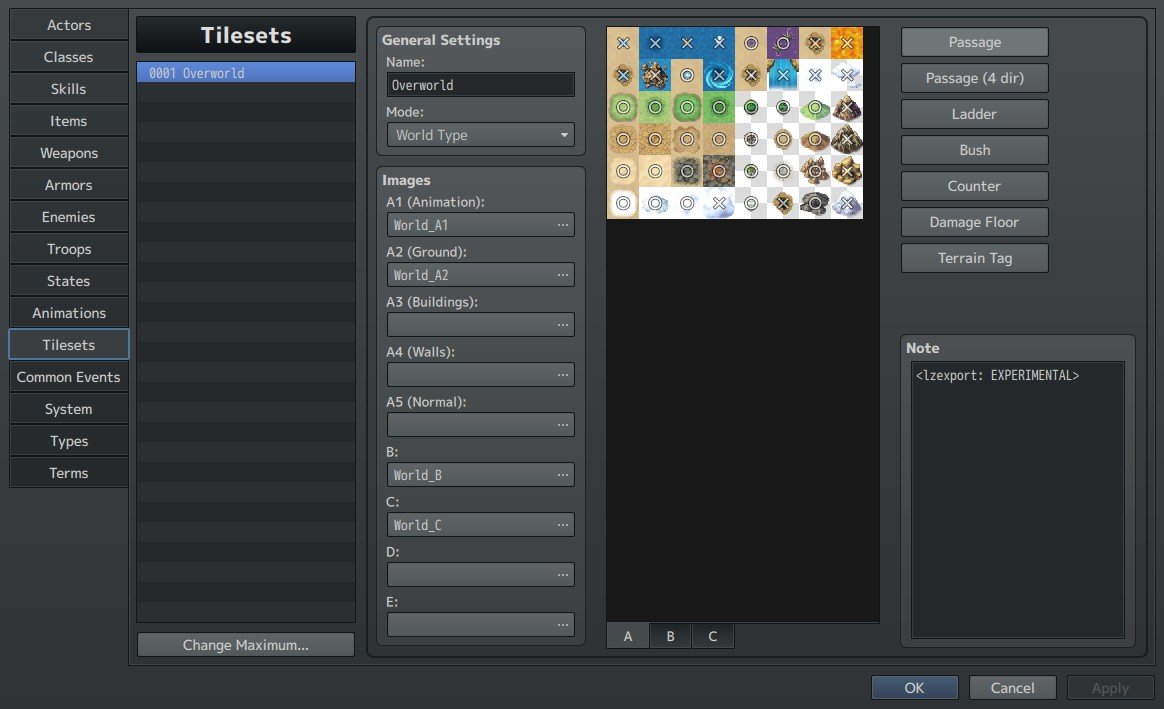Activate the Damage Floor mode

[x=975, y=222]
